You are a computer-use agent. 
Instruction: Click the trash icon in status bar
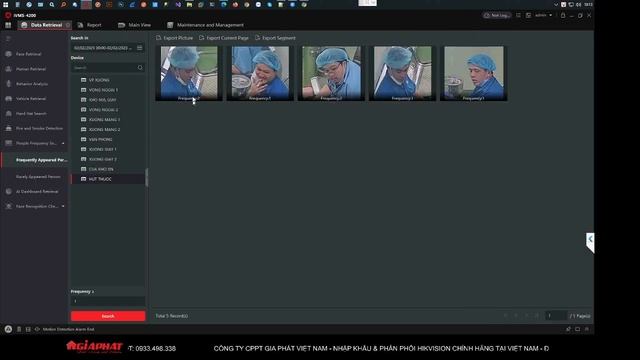click(x=19, y=329)
